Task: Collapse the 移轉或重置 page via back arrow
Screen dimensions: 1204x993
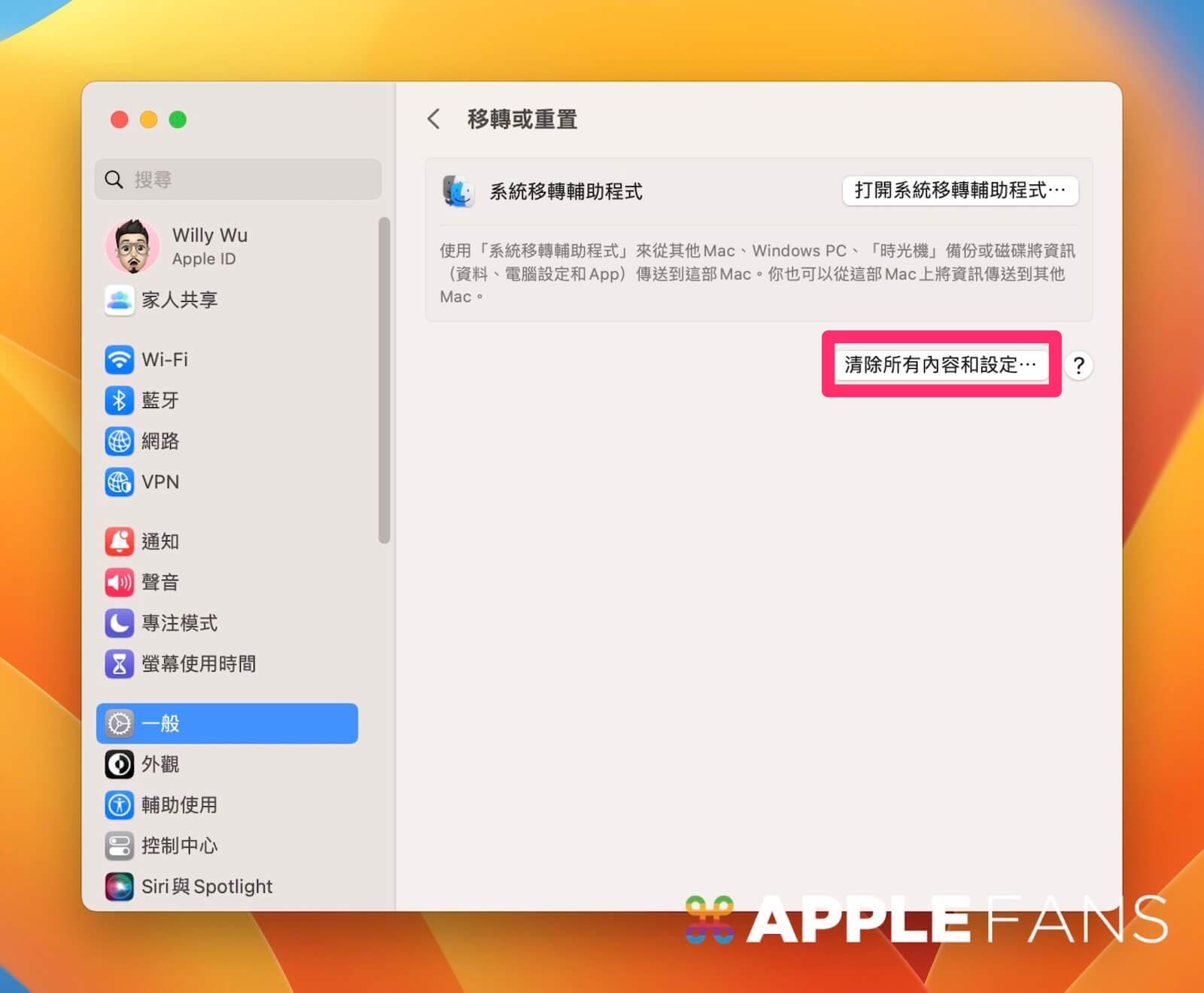Action: tap(434, 119)
